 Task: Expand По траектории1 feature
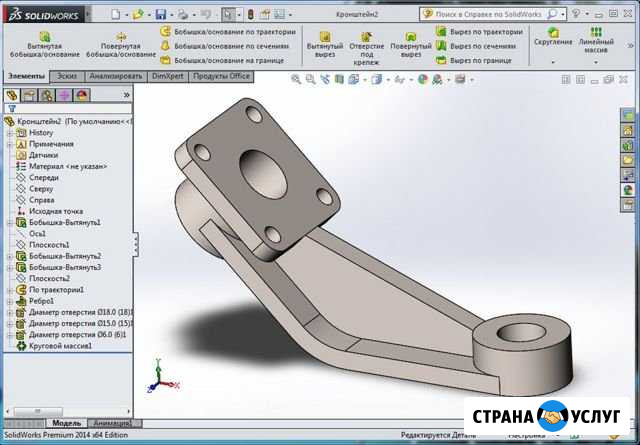pyautogui.click(x=10, y=290)
